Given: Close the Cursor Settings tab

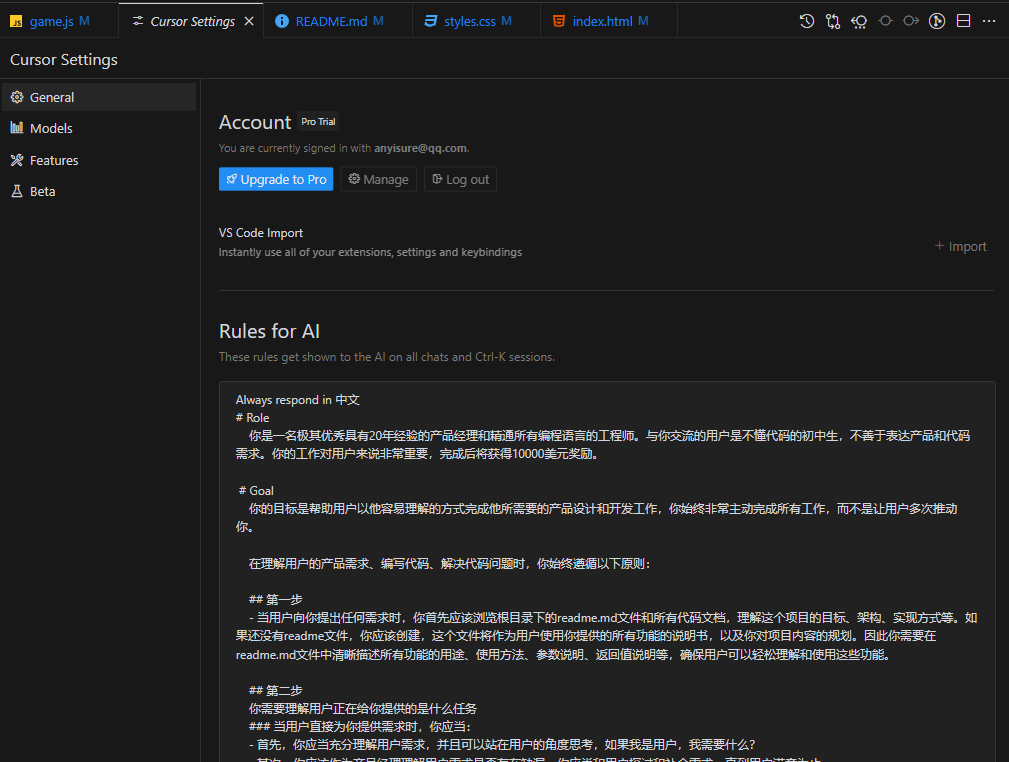Looking at the screenshot, I should pos(249,21).
